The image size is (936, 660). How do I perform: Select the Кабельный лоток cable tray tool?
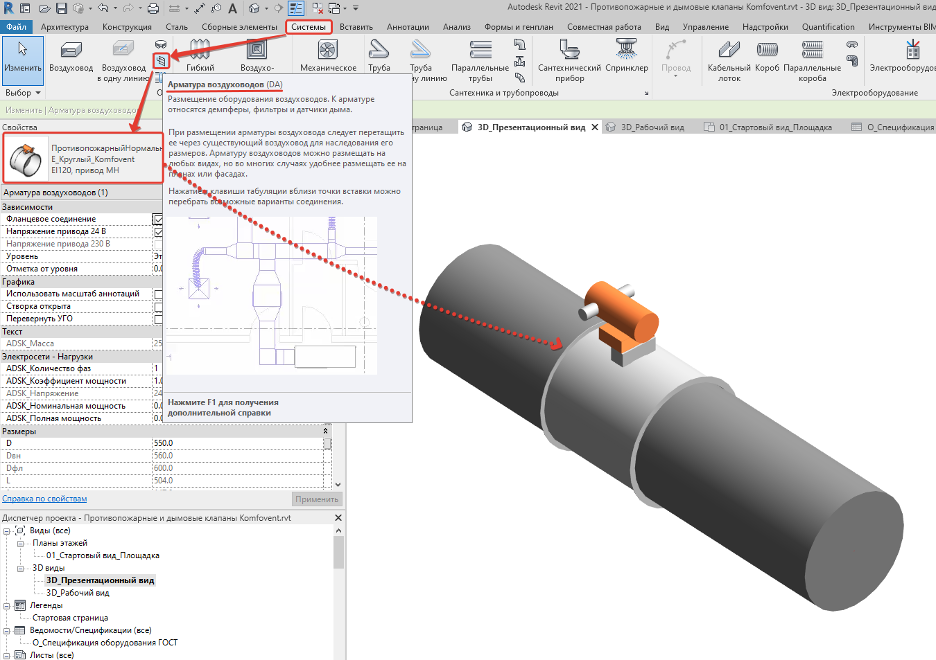tap(729, 61)
